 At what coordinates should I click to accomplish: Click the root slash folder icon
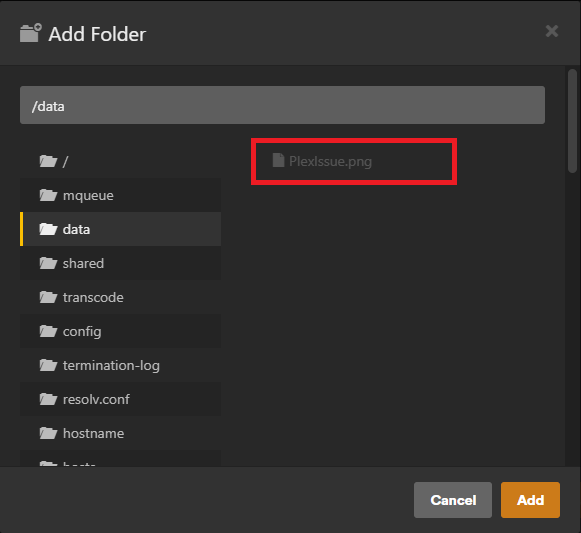48,161
